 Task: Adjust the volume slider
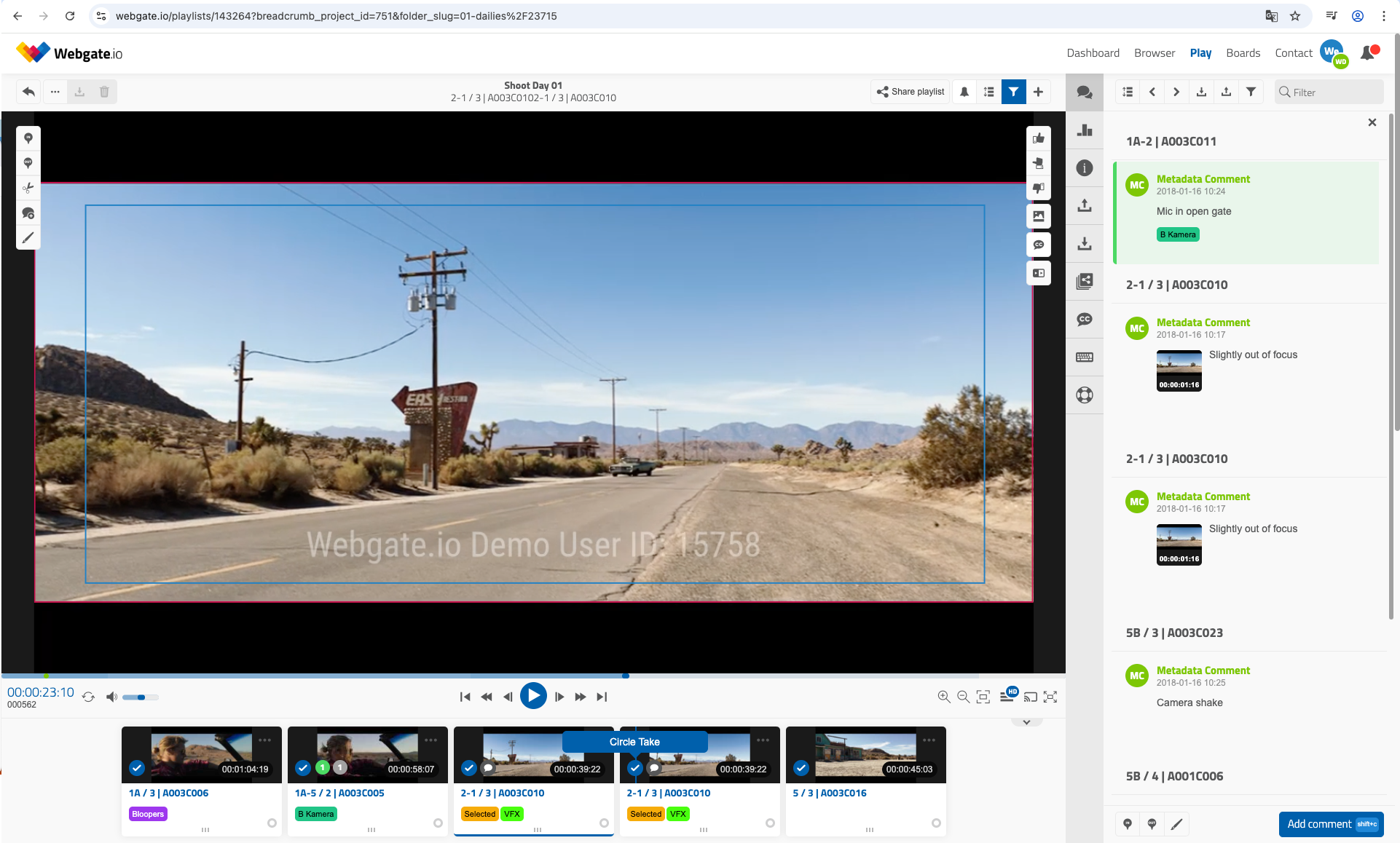(x=141, y=697)
